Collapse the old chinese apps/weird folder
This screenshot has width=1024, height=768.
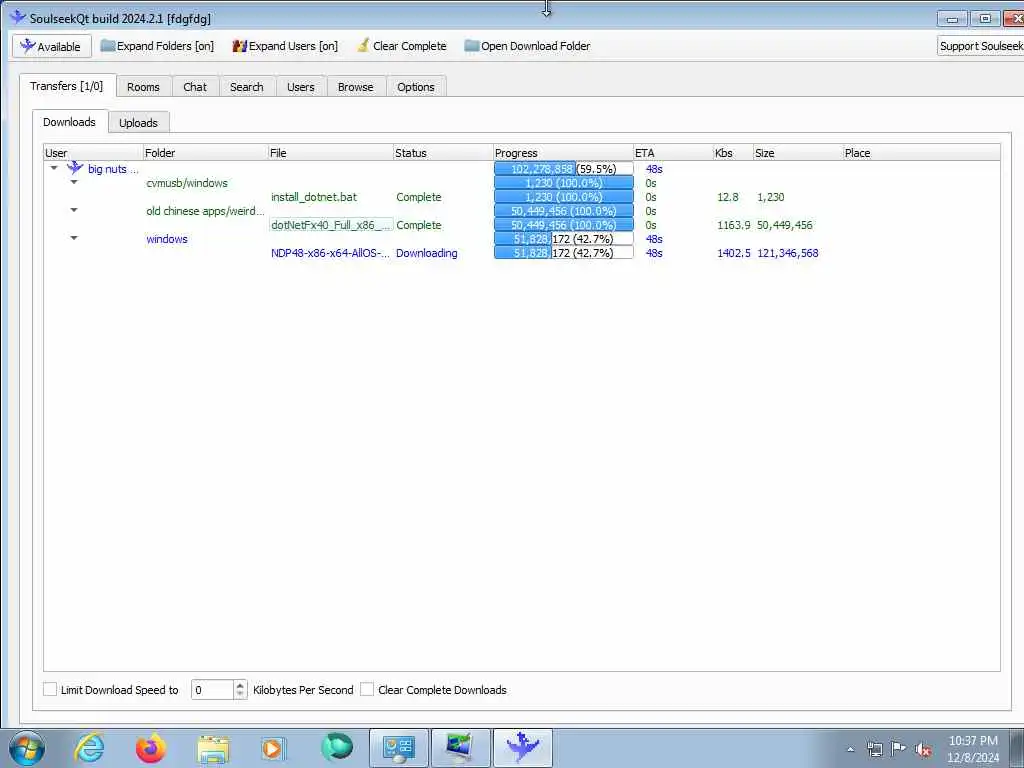(74, 210)
